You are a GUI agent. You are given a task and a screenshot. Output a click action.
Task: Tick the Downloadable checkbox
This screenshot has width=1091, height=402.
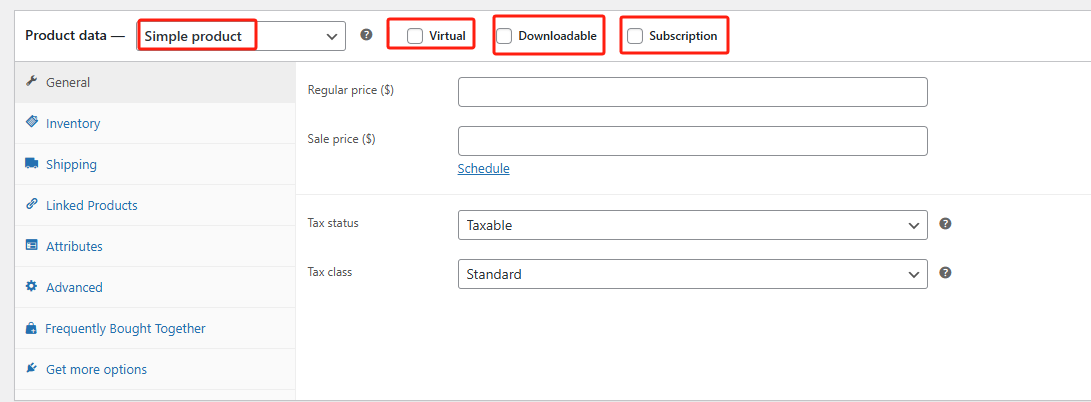point(505,36)
